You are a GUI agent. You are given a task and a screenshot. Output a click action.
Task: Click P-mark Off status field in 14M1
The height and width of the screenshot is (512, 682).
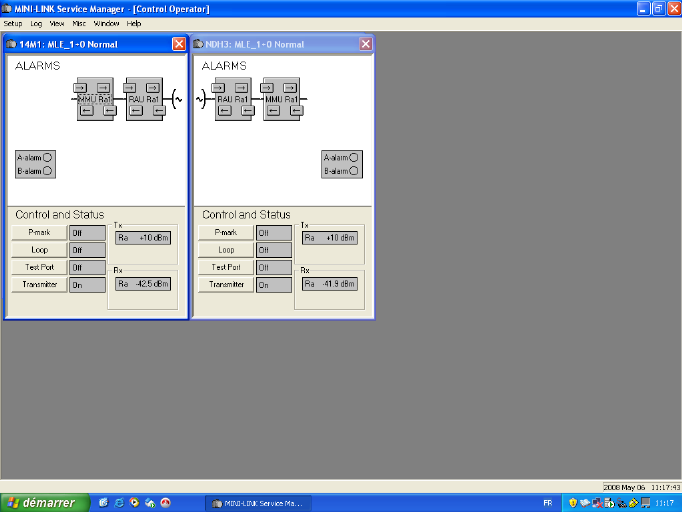pyautogui.click(x=87, y=233)
